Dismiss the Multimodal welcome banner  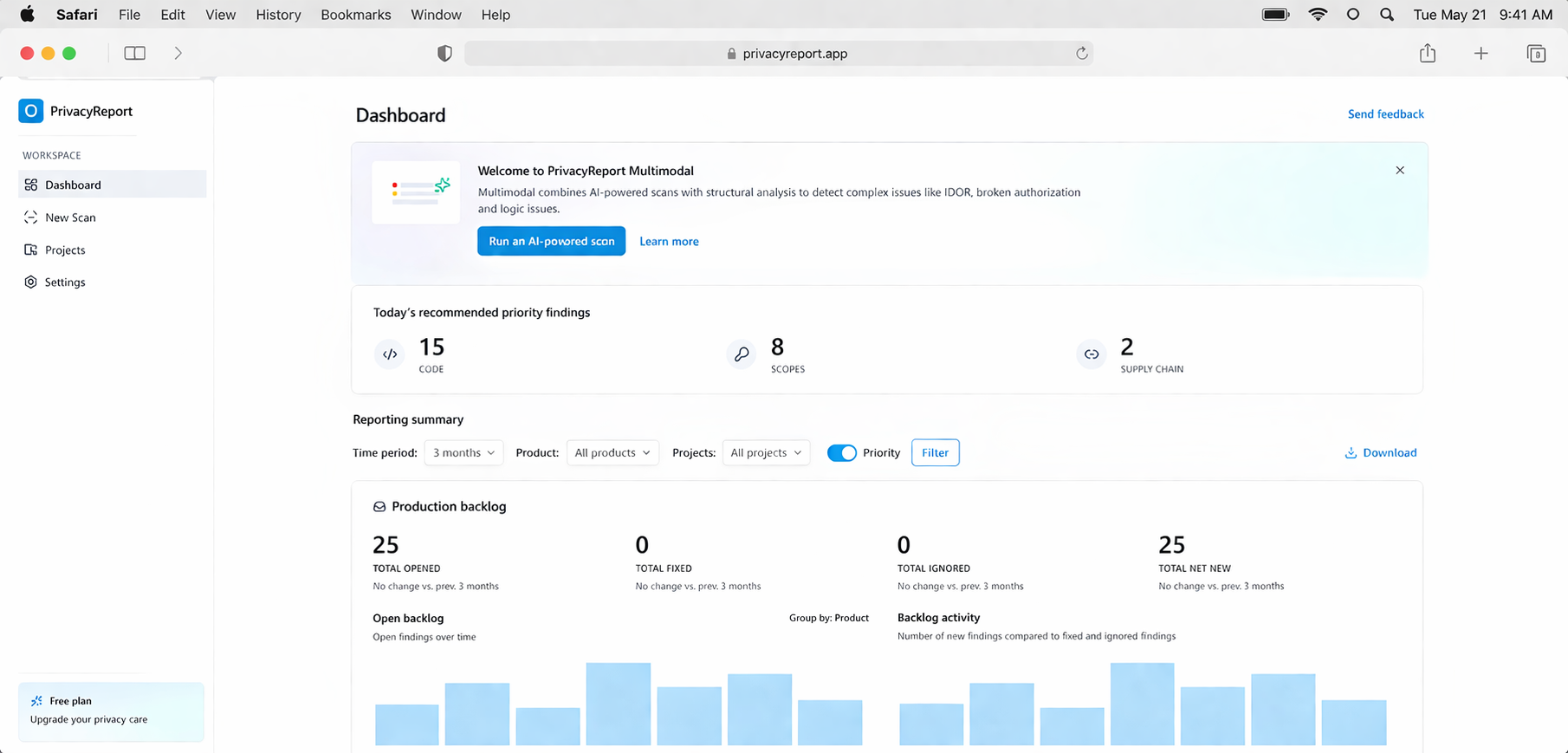pyautogui.click(x=1400, y=171)
